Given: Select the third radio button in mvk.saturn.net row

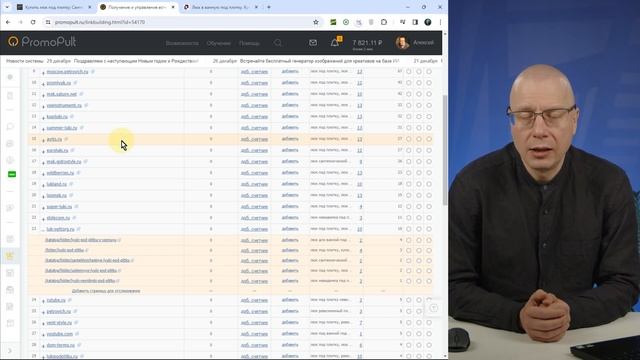Looking at the screenshot, I should (429, 94).
